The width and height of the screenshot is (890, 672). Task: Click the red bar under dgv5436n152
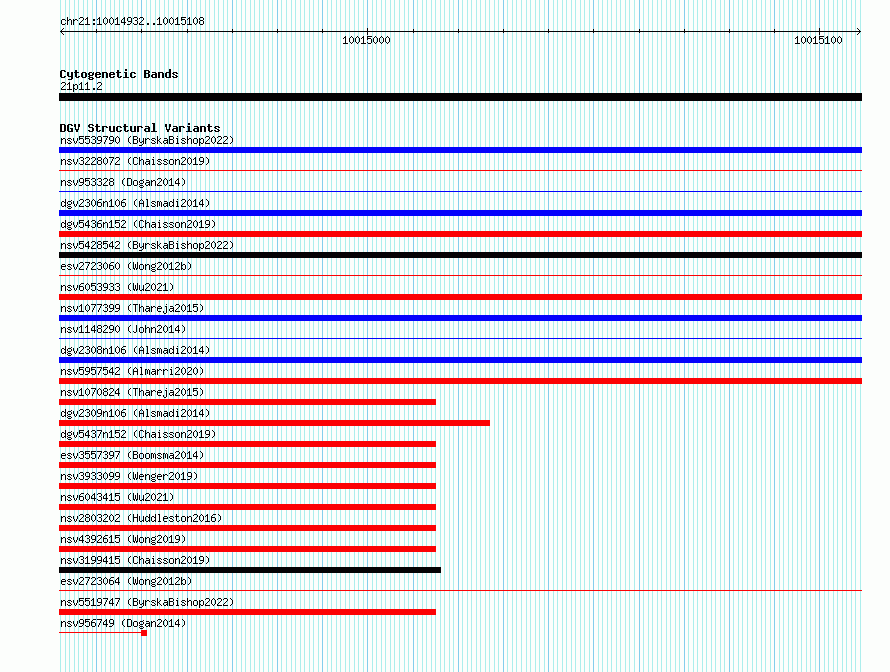460,234
